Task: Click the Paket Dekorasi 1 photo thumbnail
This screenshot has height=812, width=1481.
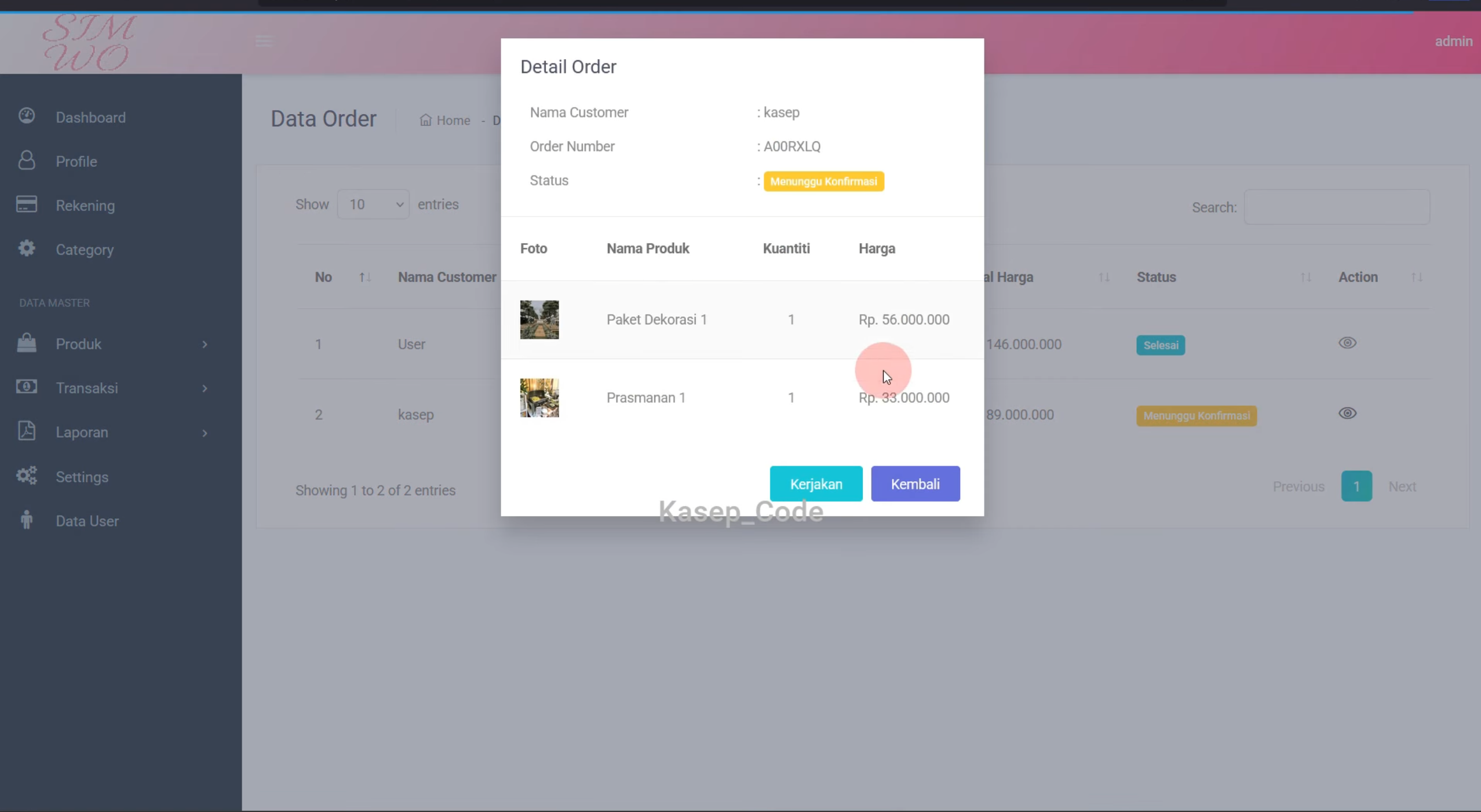Action: (539, 320)
